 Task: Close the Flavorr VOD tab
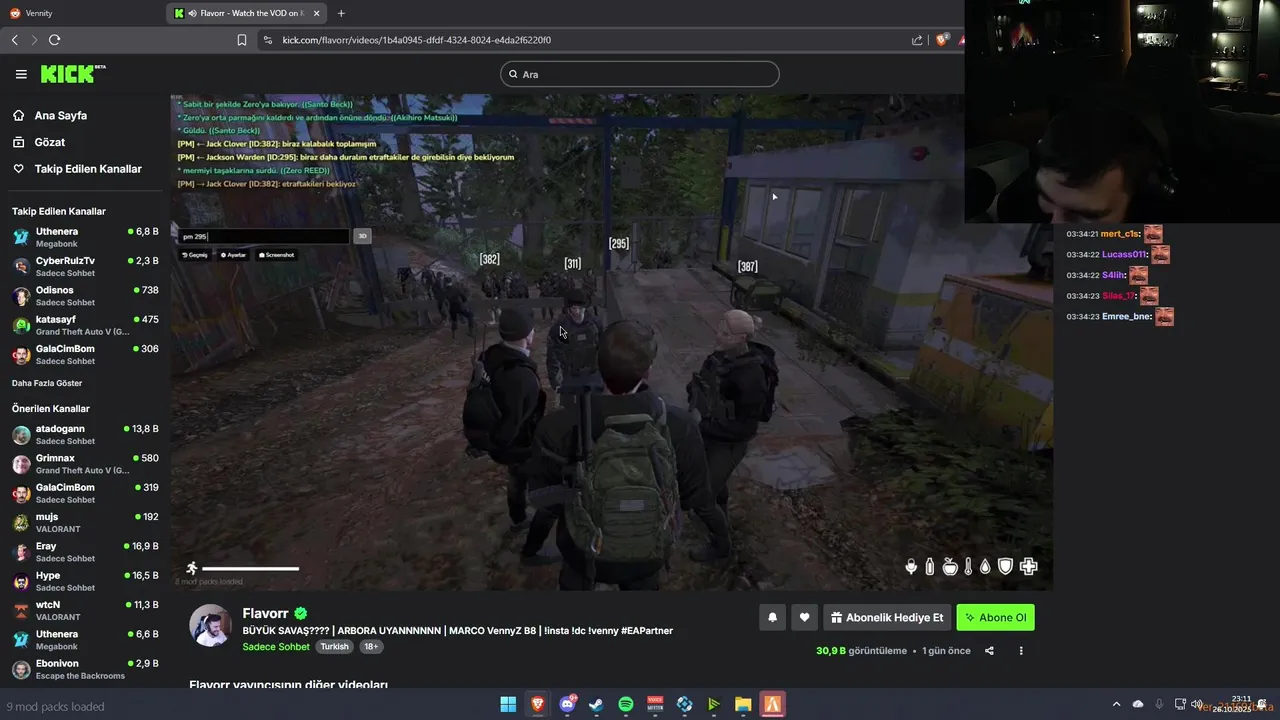pyautogui.click(x=319, y=13)
